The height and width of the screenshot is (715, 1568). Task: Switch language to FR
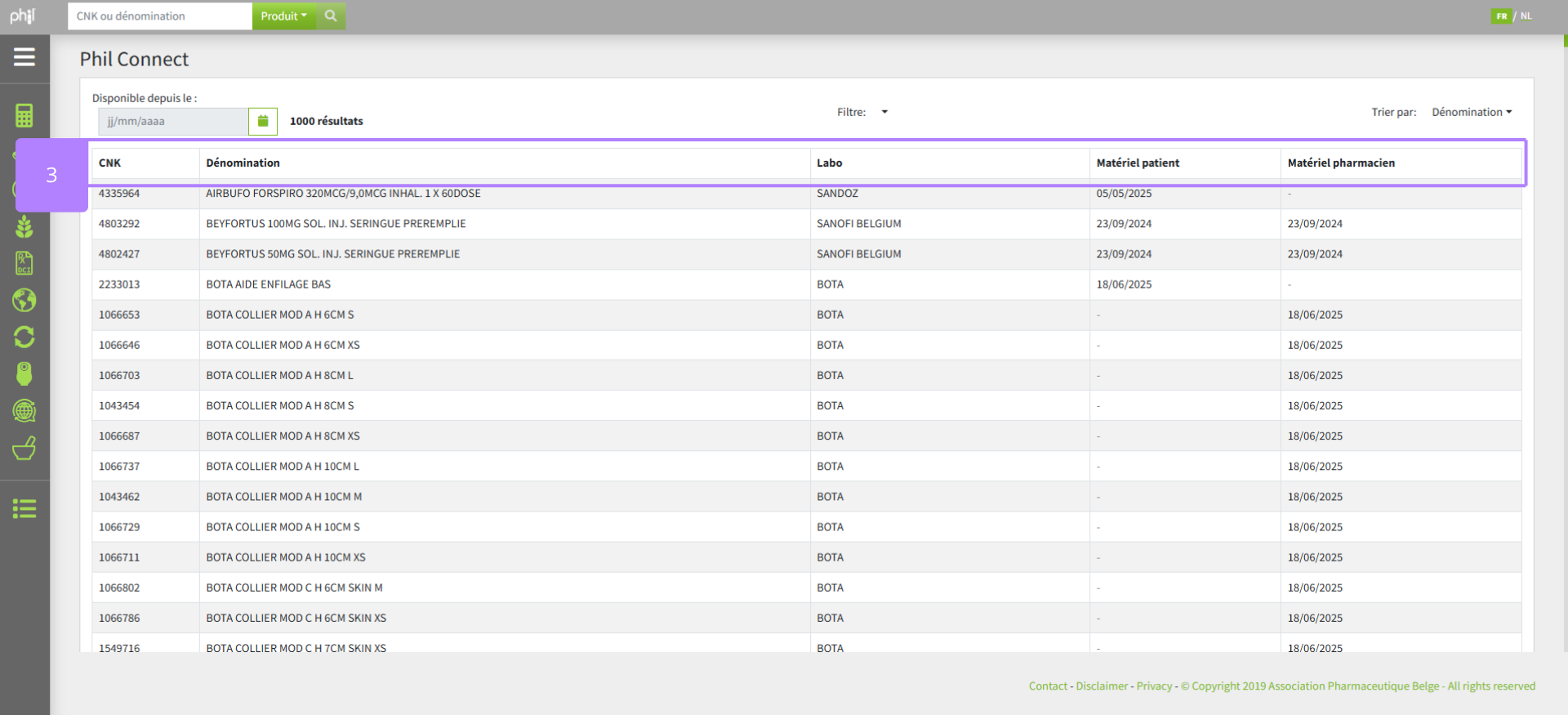pos(1501,16)
